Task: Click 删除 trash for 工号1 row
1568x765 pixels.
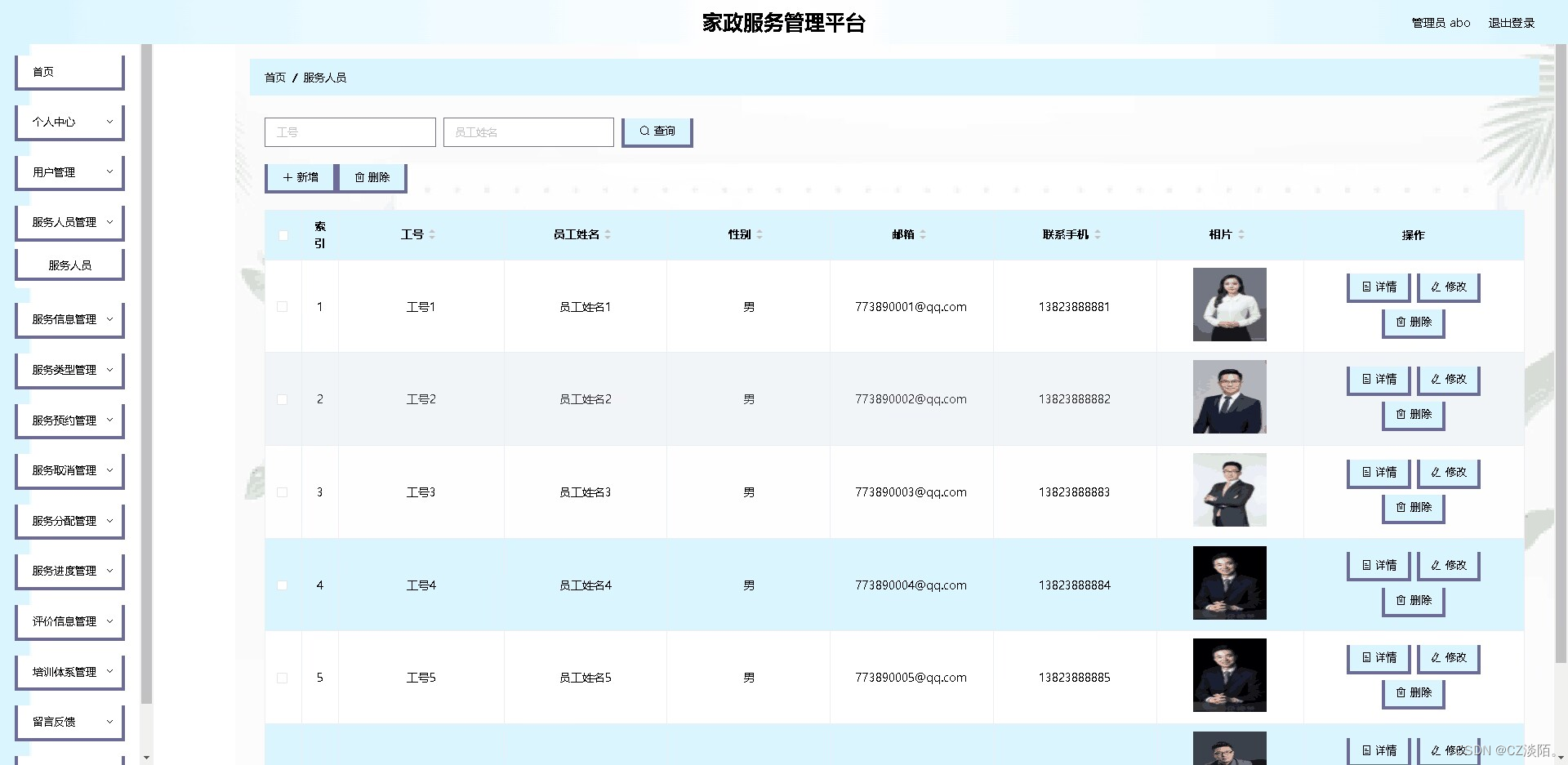Action: click(1413, 322)
